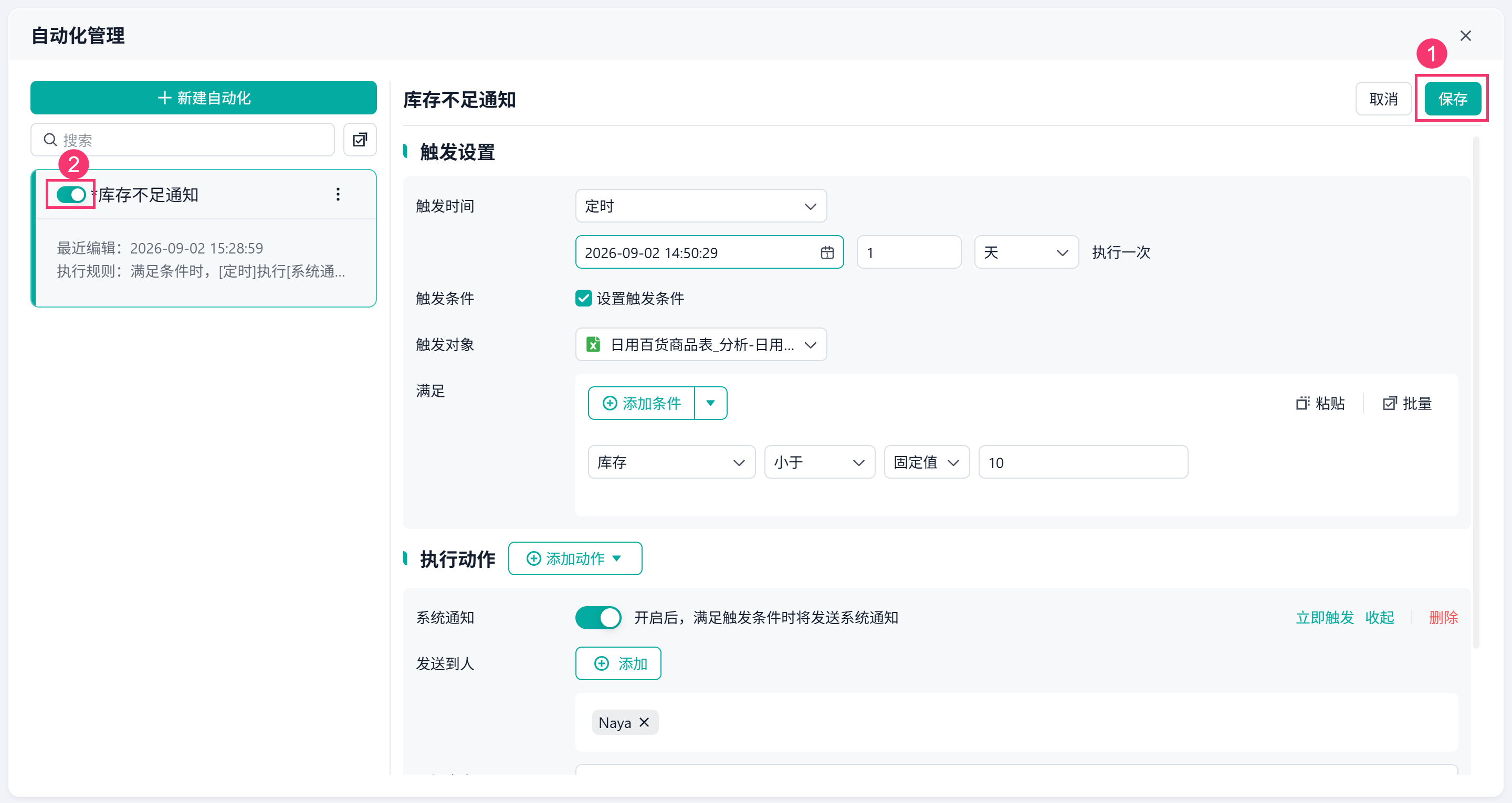Image resolution: width=1512 pixels, height=803 pixels.
Task: Click the condition value field showing 10
Action: point(1083,462)
